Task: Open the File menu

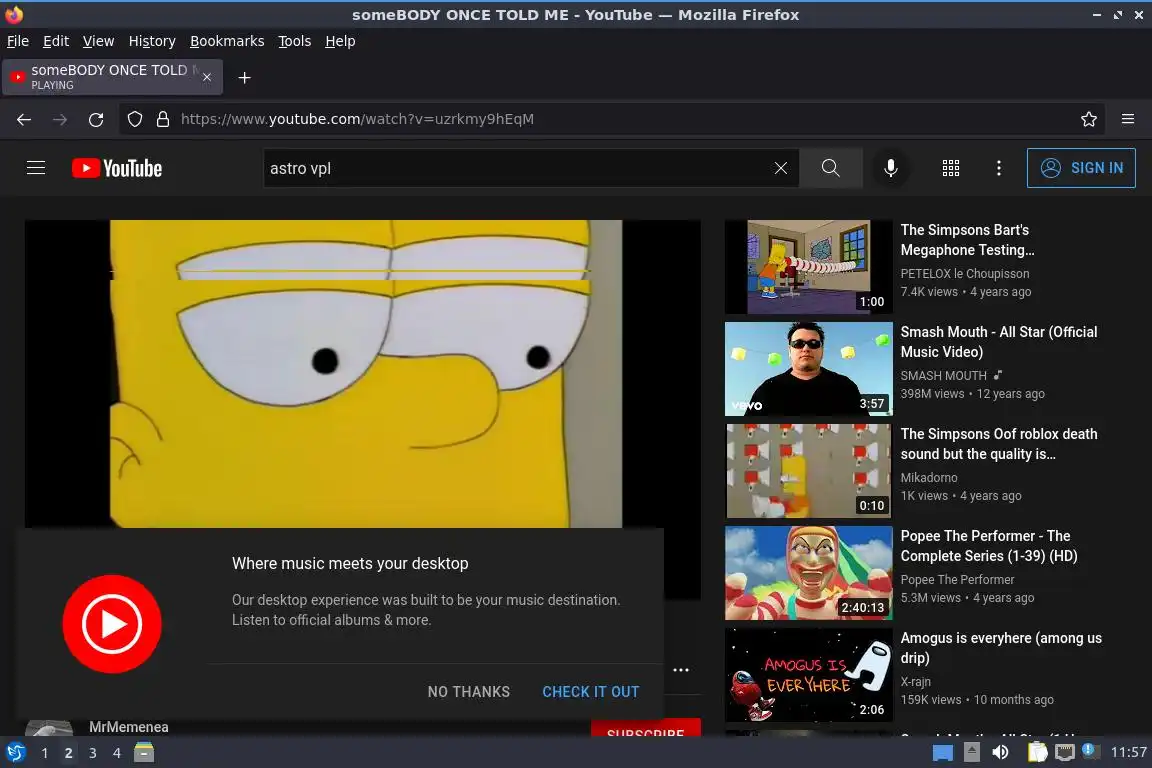Action: [x=18, y=41]
